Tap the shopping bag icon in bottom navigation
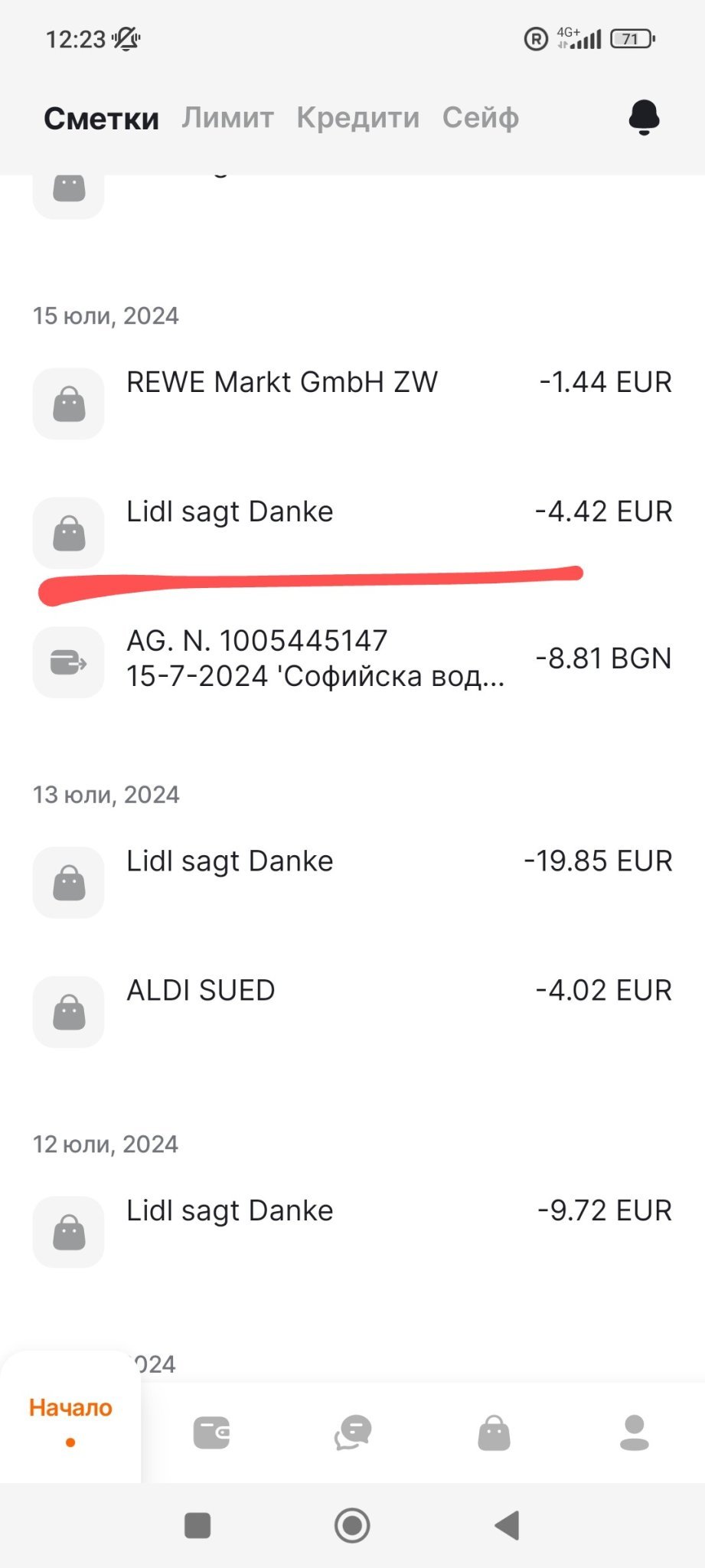The width and height of the screenshot is (705, 1568). 494,1432
